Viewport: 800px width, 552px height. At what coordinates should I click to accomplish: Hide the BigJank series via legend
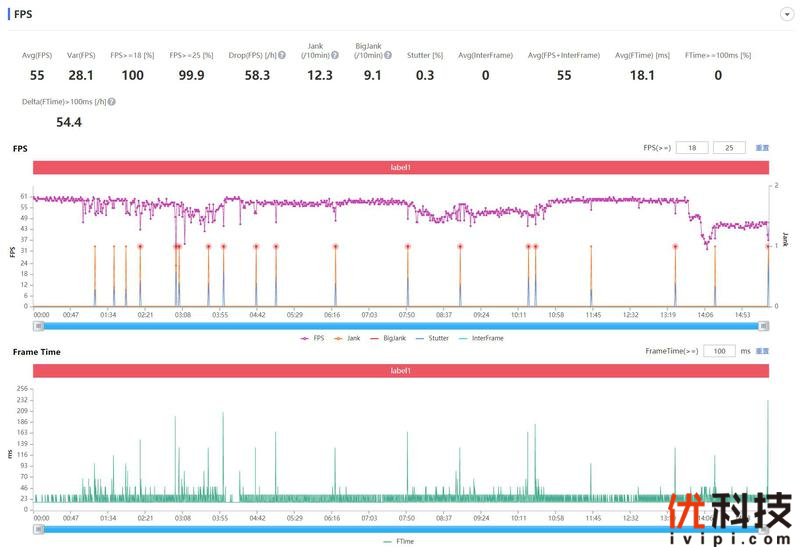point(393,338)
